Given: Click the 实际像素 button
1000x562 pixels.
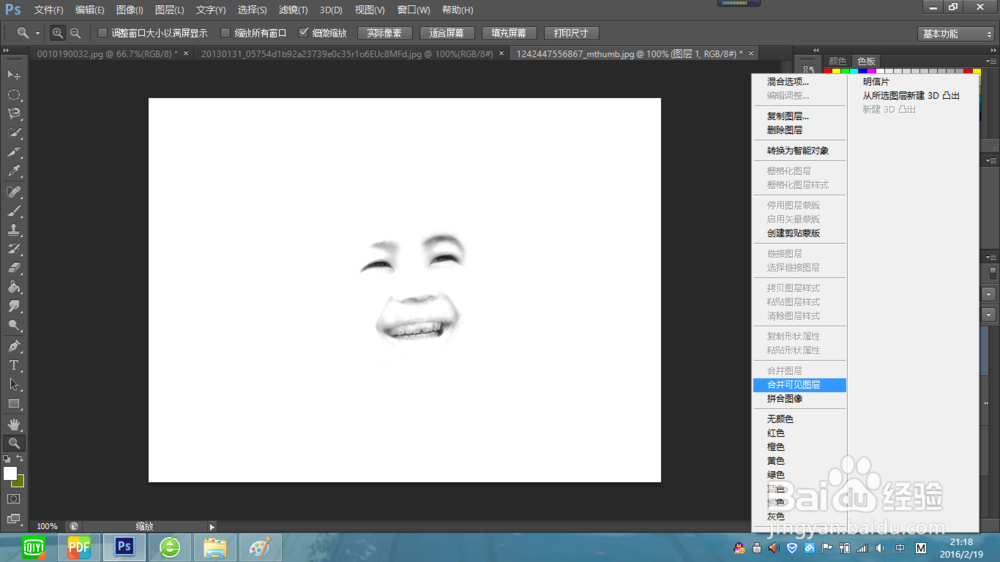Looking at the screenshot, I should click(384, 33).
